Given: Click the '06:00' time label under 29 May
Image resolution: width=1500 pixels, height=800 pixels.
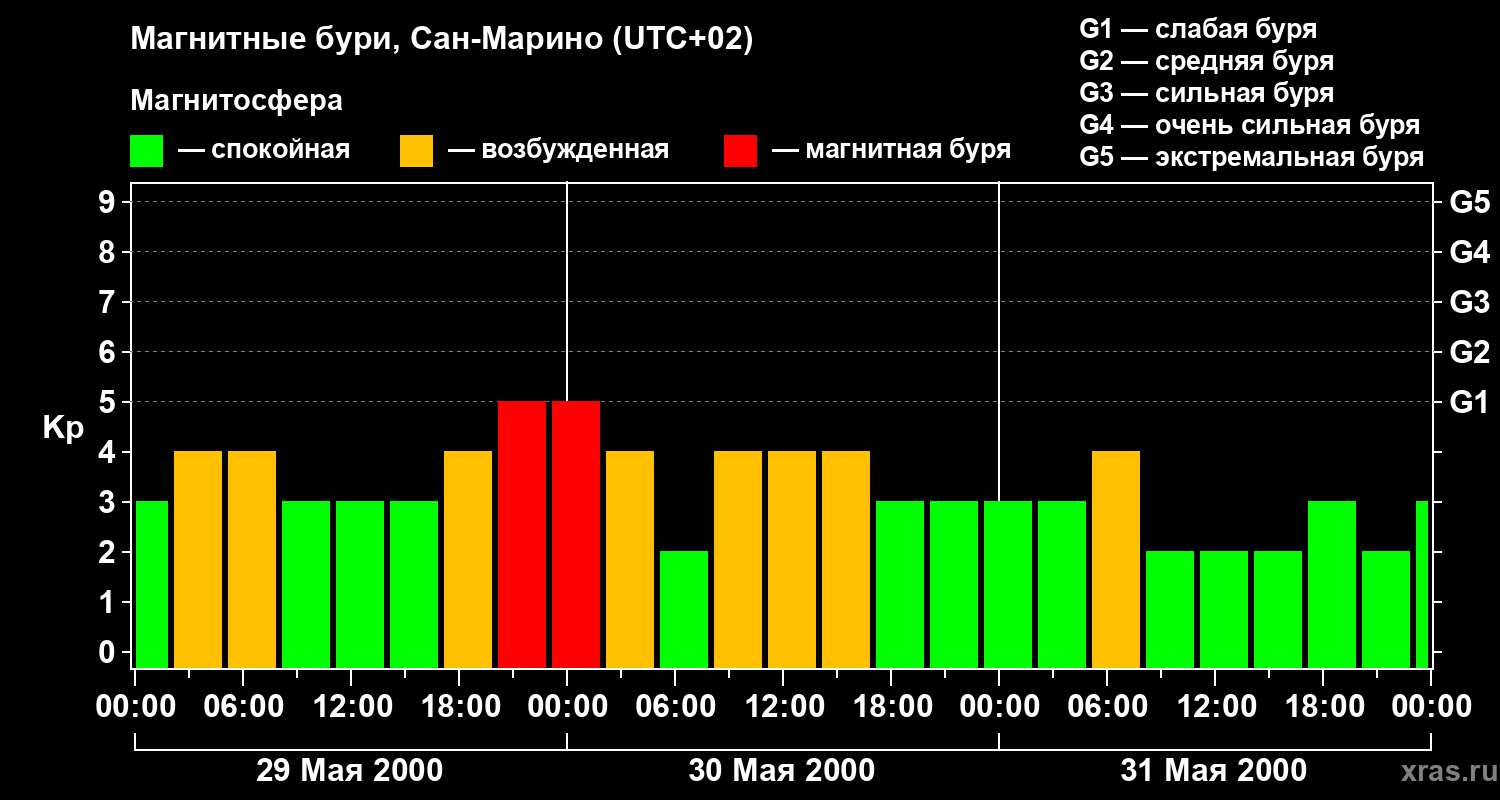Looking at the screenshot, I should 243,706.
